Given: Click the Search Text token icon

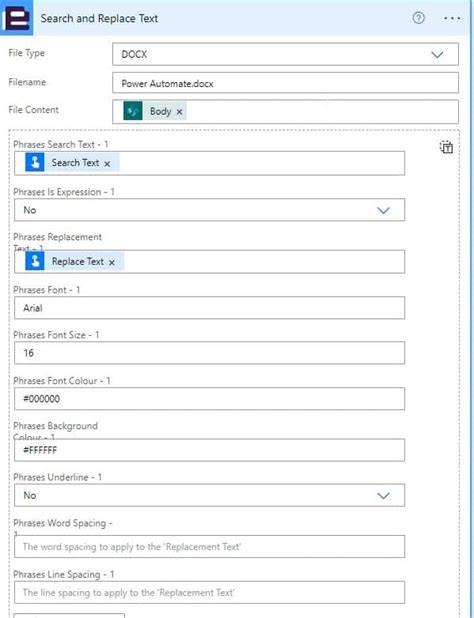Looking at the screenshot, I should click(x=35, y=162).
